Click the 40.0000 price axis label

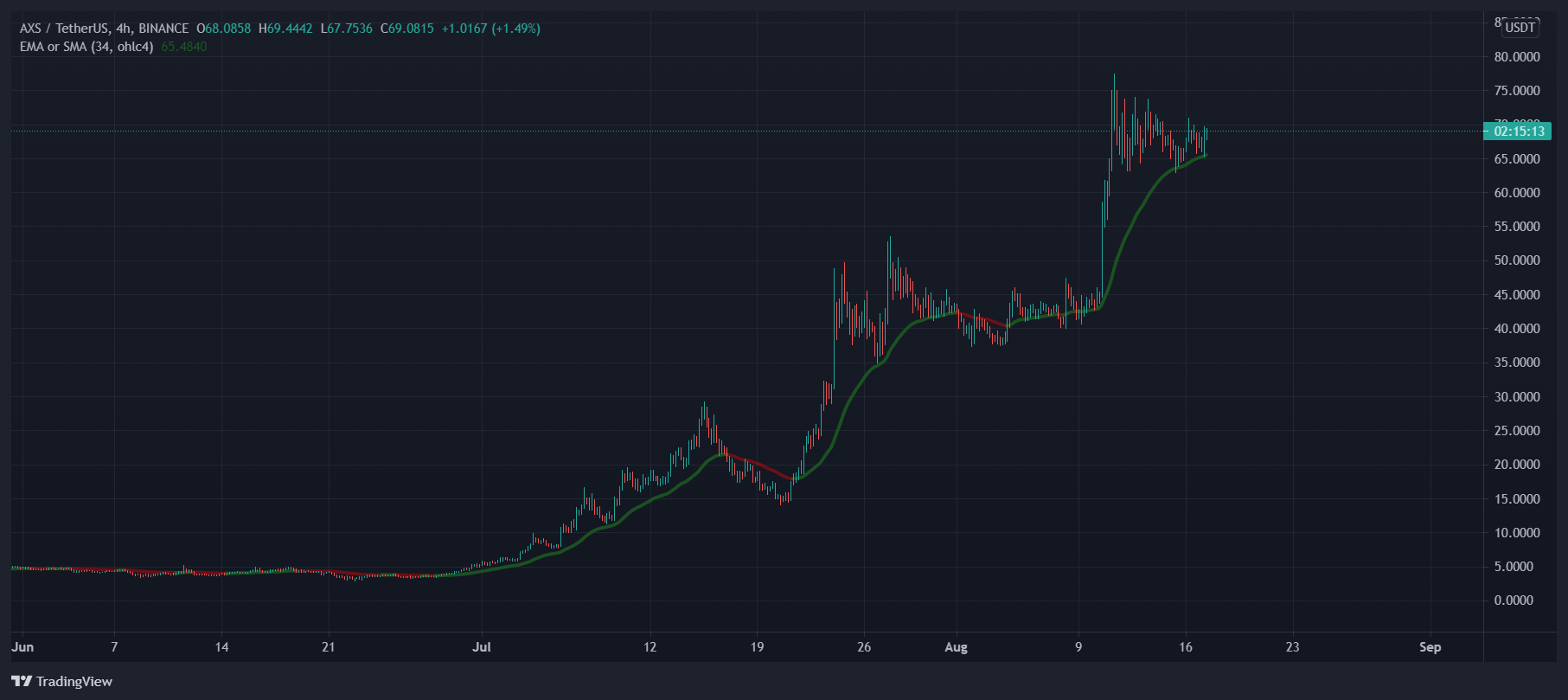[1517, 329]
